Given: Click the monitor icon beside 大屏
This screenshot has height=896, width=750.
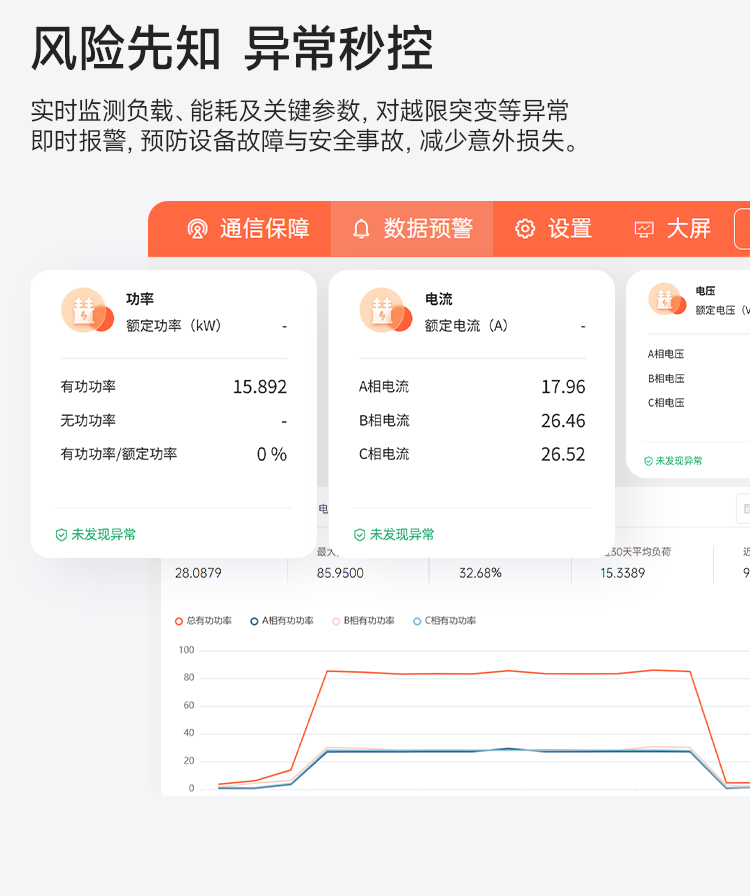Looking at the screenshot, I should (644, 229).
